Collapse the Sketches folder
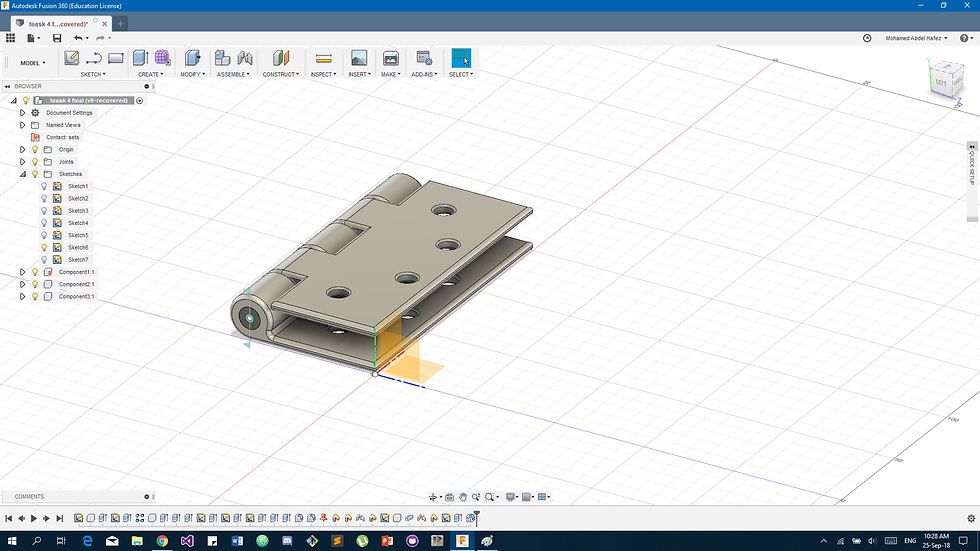This screenshot has width=980, height=551. (x=22, y=174)
